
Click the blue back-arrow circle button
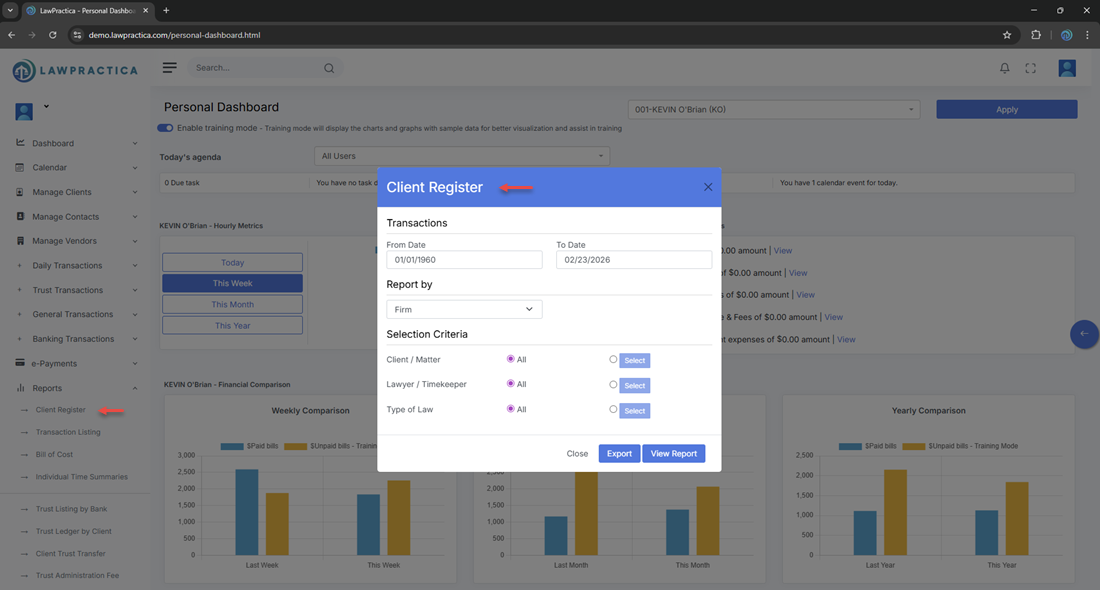pyautogui.click(x=1084, y=334)
